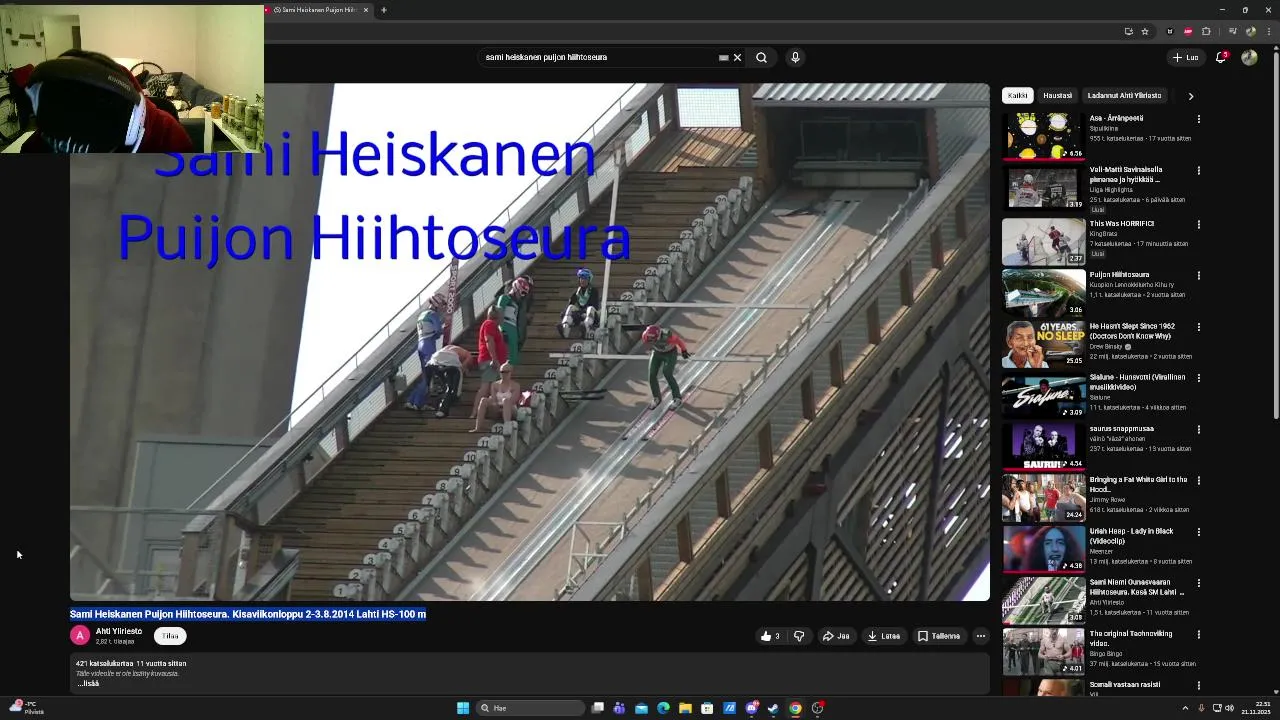Click the Luo create button
This screenshot has height=720, width=1280.
tap(1186, 57)
